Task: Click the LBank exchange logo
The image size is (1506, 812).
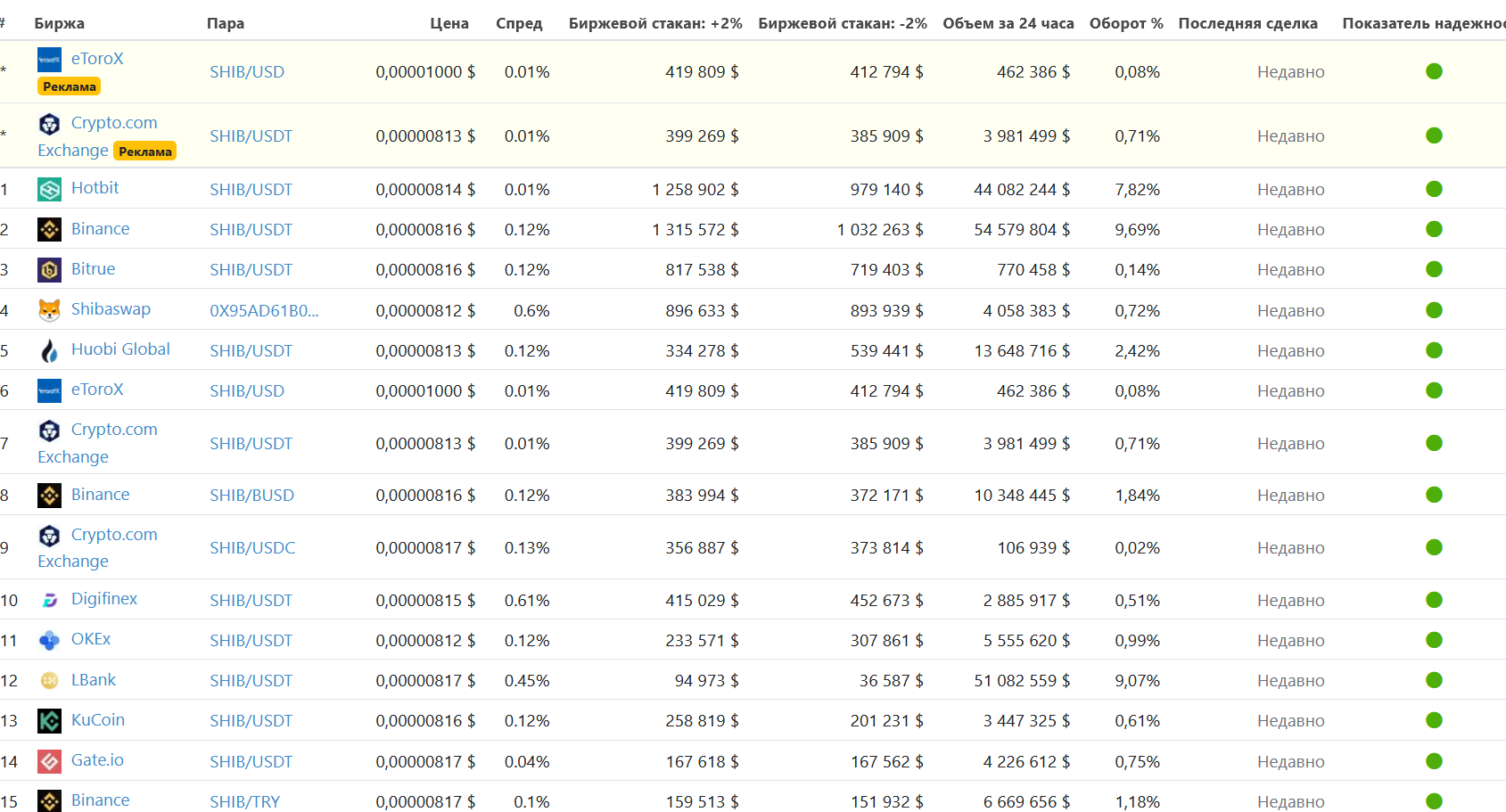Action: tap(49, 680)
